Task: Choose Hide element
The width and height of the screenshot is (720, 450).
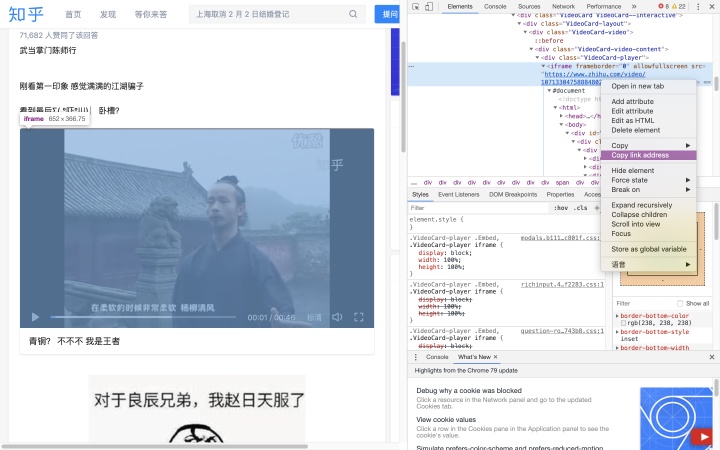Action: 648,170
